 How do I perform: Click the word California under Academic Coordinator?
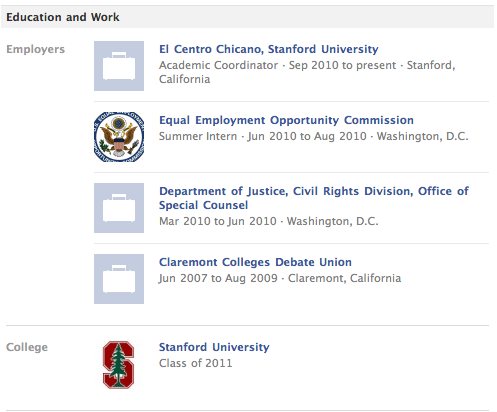pyautogui.click(x=185, y=79)
